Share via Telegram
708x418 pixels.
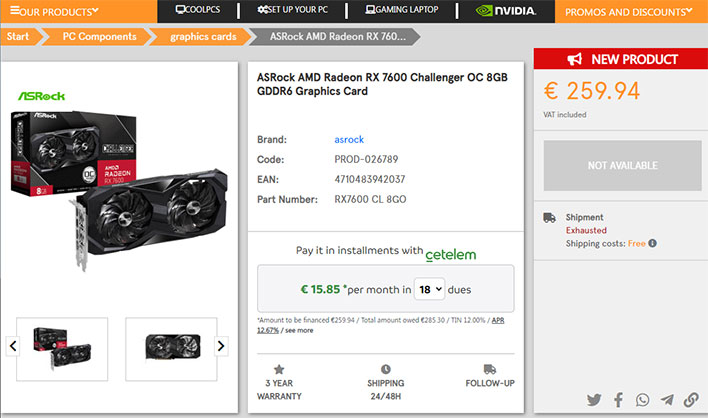point(667,399)
